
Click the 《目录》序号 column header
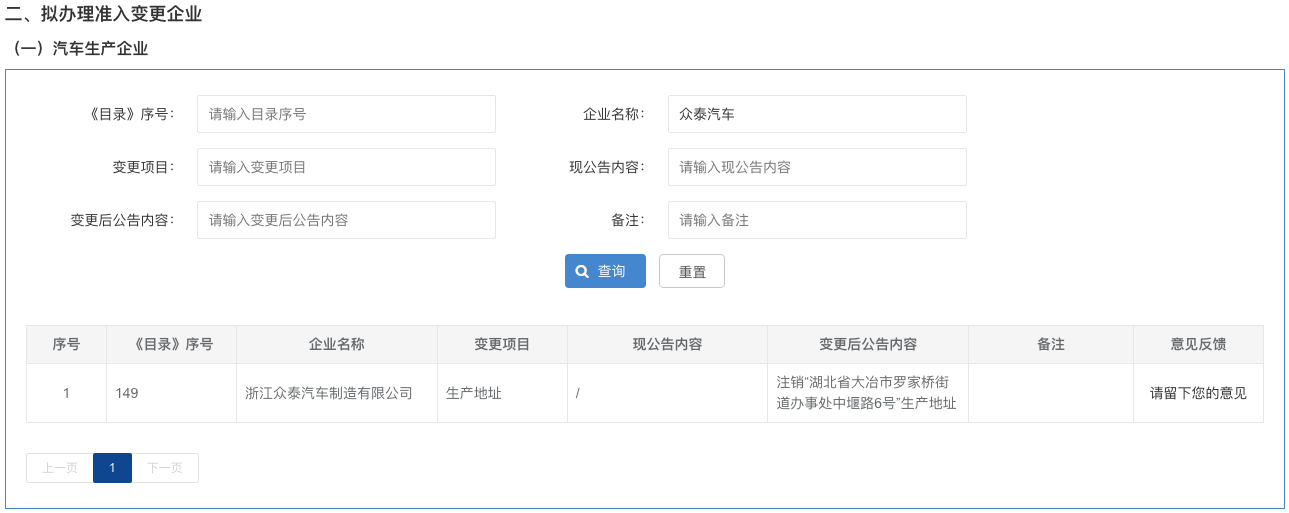click(172, 344)
